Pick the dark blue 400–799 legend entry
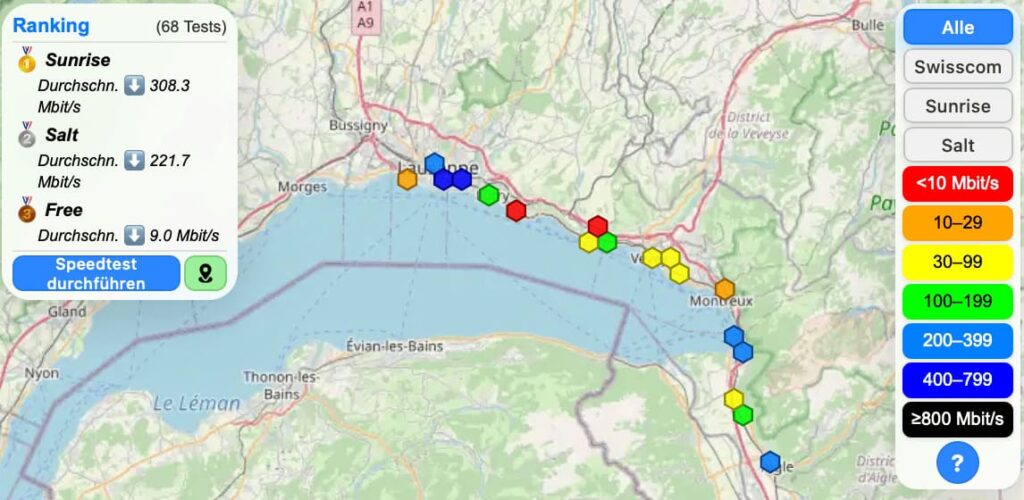 click(957, 379)
